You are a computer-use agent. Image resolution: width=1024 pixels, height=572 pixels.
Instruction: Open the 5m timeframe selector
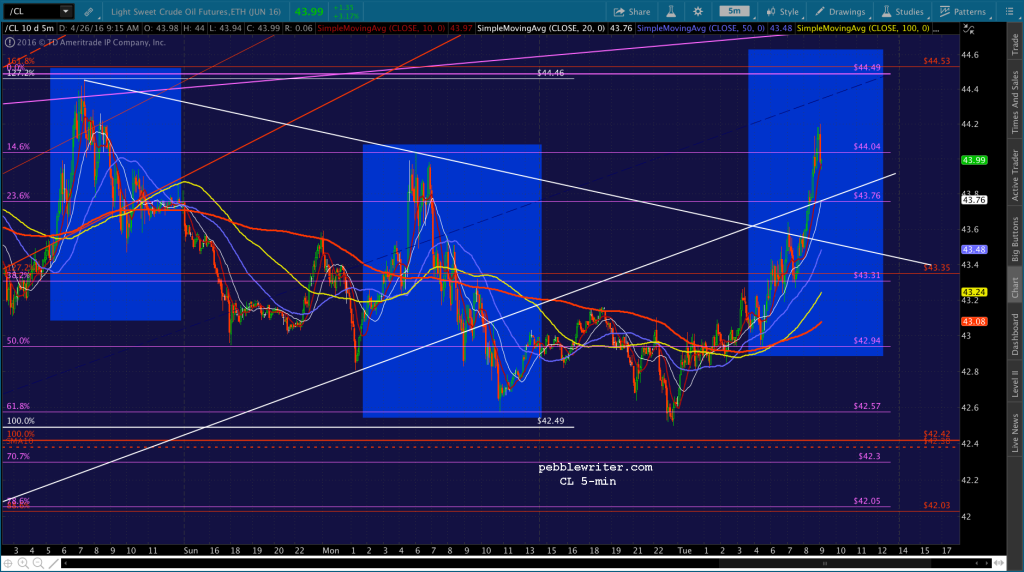[x=735, y=11]
